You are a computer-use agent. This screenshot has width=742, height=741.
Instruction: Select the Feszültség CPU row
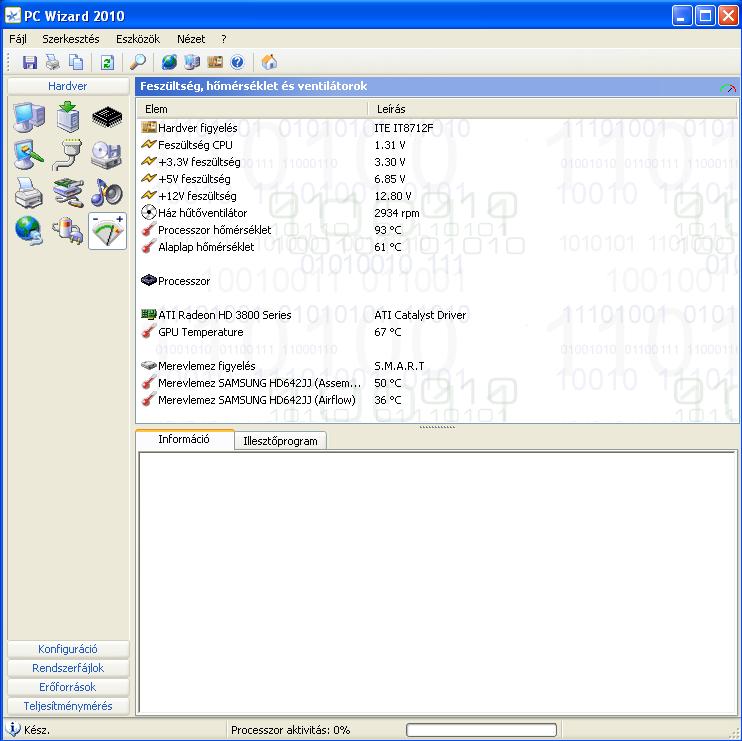click(x=437, y=145)
